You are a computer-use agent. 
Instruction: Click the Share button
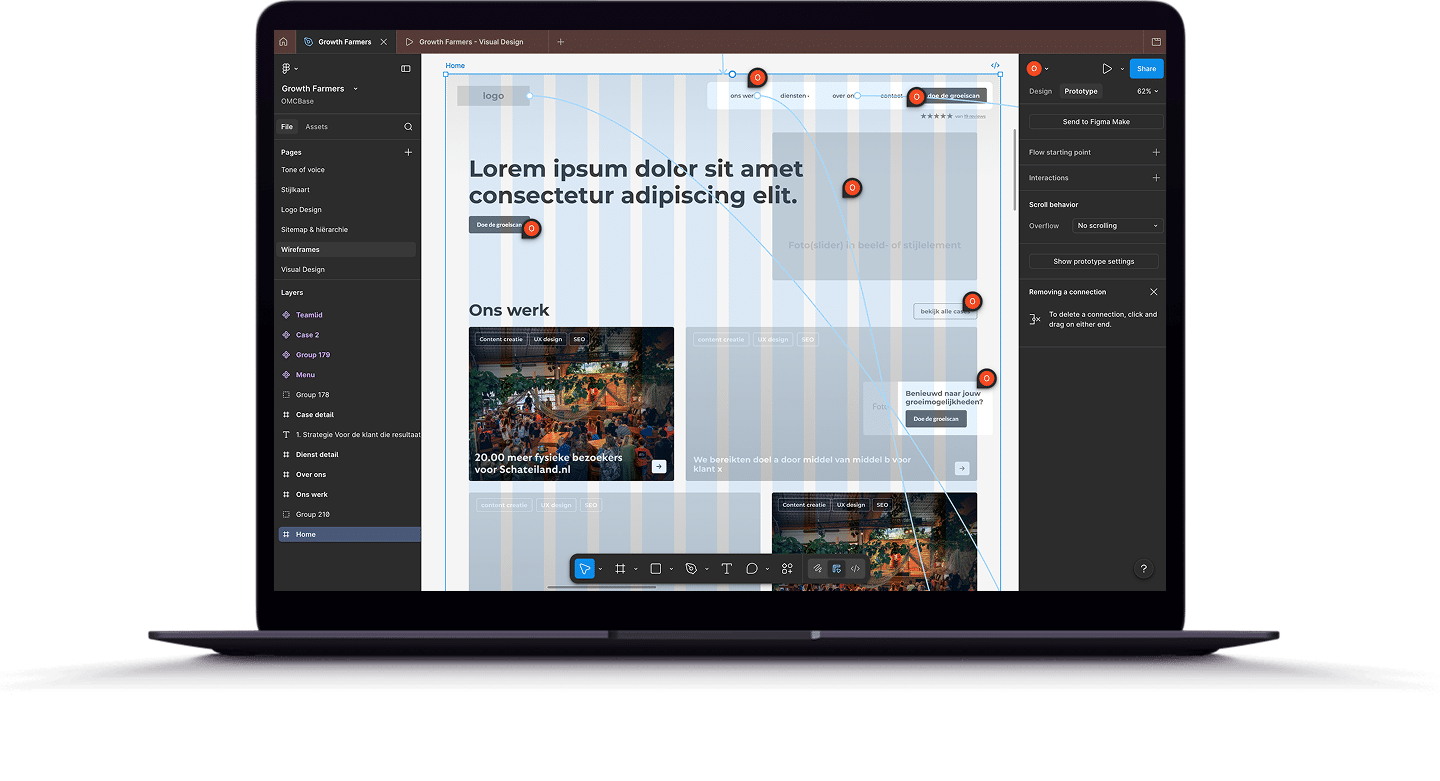[x=1146, y=69]
